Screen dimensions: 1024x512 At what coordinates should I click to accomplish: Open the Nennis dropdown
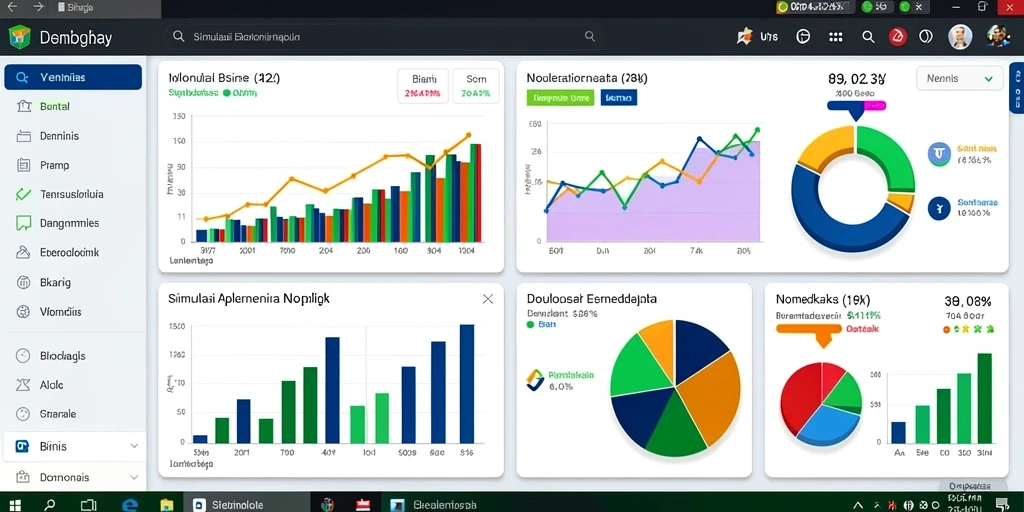pyautogui.click(x=960, y=78)
